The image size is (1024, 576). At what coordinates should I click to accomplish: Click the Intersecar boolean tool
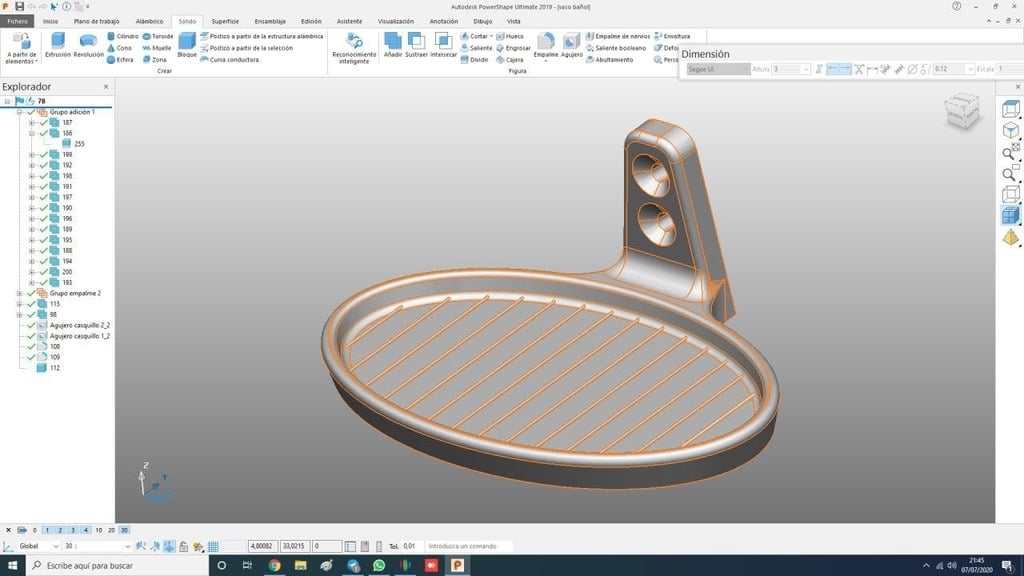click(x=443, y=44)
